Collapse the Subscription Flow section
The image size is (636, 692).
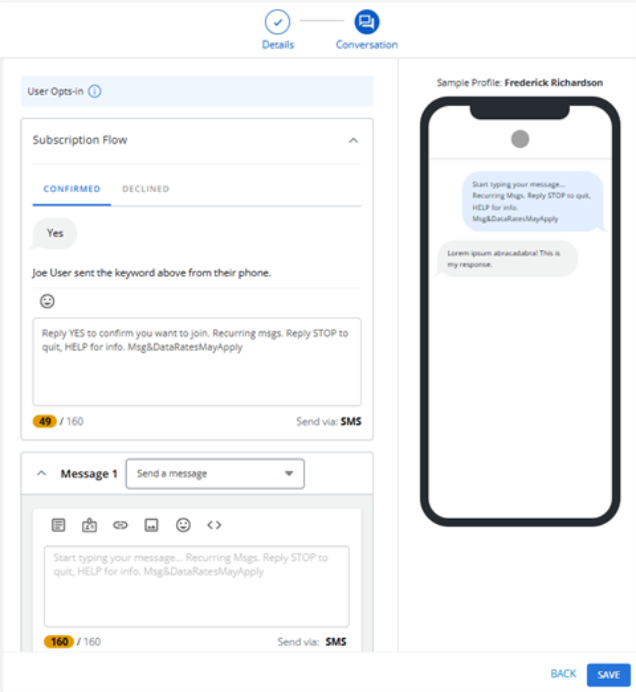pyautogui.click(x=353, y=140)
